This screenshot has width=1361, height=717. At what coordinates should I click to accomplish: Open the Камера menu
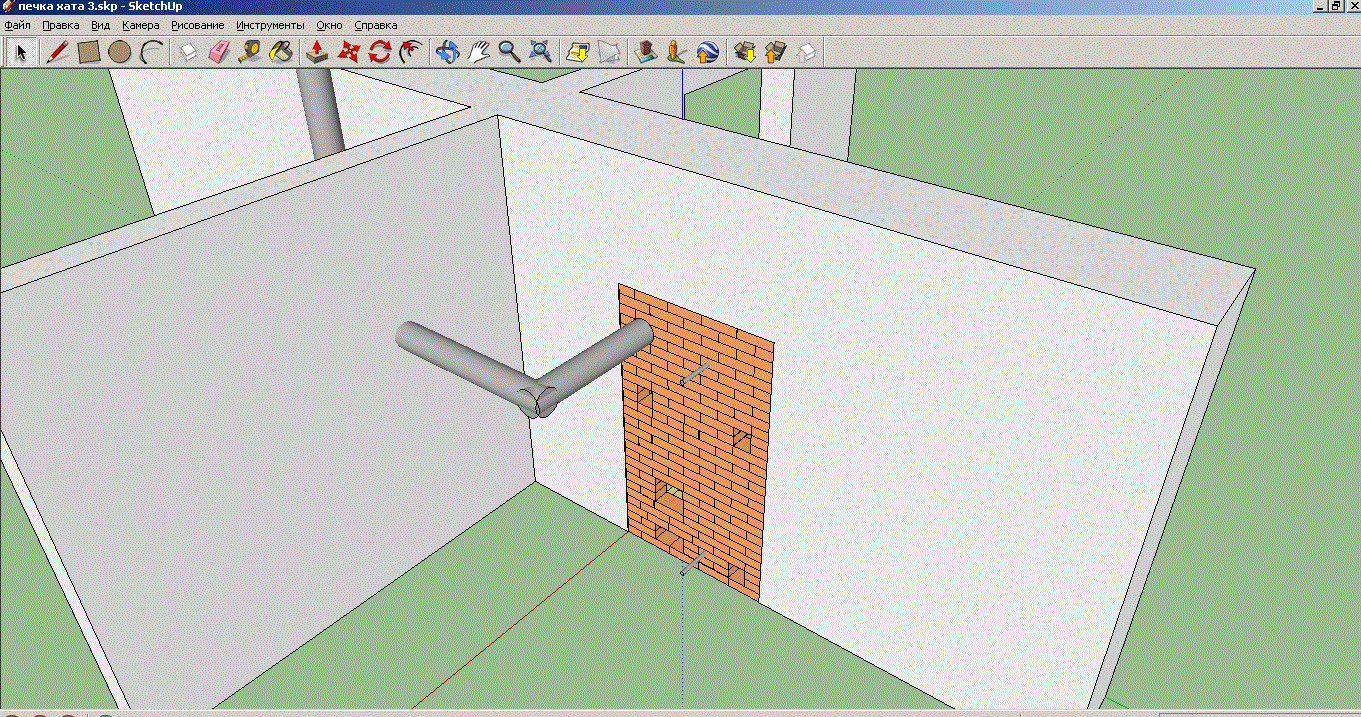pyautogui.click(x=140, y=25)
